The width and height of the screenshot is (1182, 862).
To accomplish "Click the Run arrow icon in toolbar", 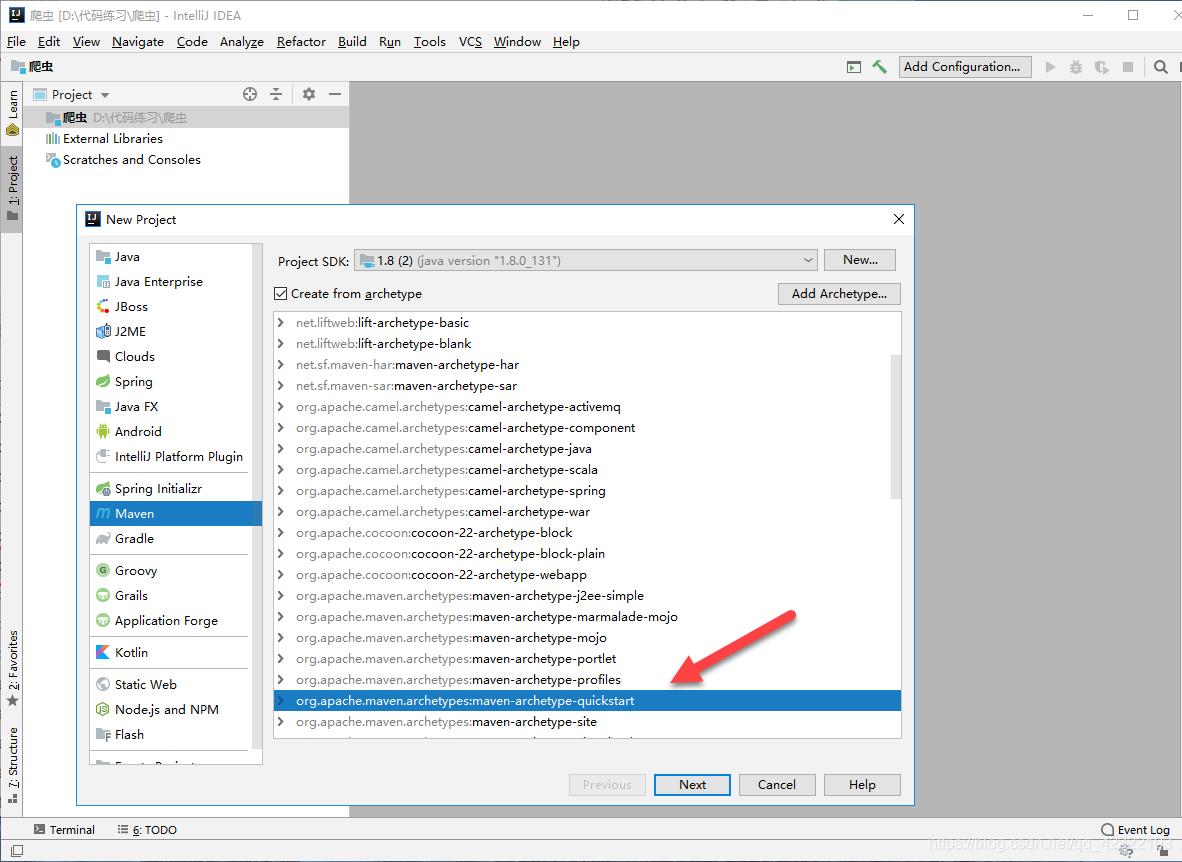I will coord(1050,67).
